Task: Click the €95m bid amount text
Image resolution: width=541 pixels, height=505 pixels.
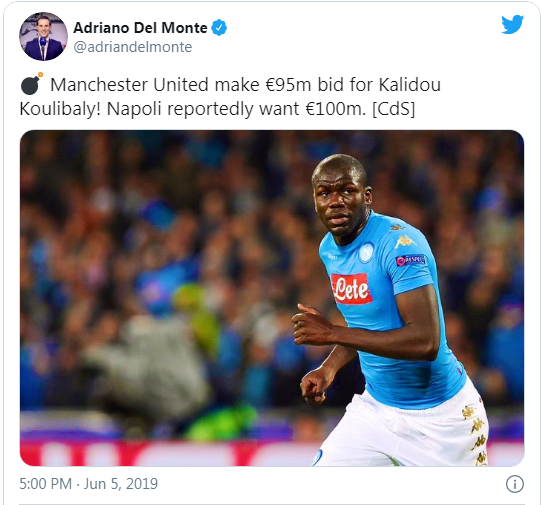Action: [288, 85]
